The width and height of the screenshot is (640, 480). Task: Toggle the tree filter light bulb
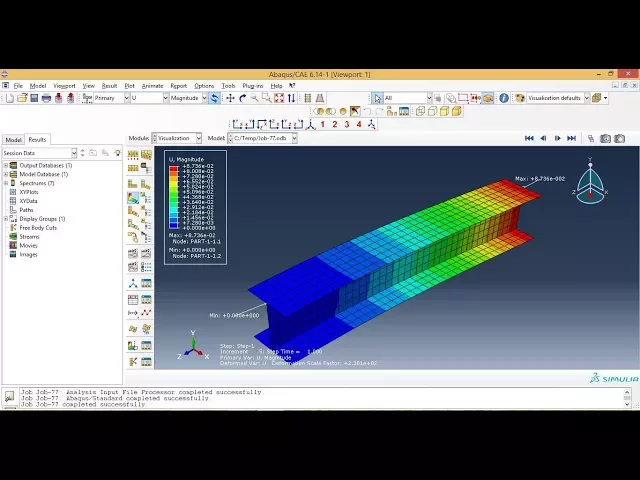[118, 153]
